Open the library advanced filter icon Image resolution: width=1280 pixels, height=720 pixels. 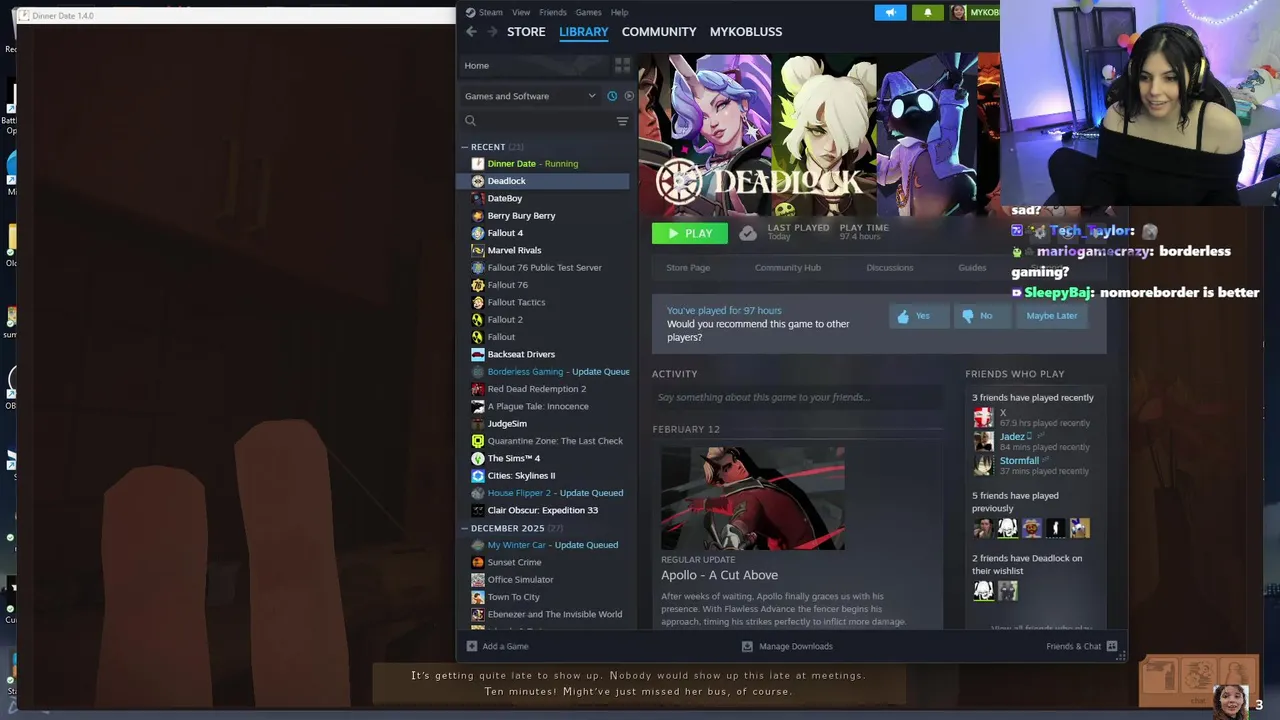pyautogui.click(x=622, y=121)
